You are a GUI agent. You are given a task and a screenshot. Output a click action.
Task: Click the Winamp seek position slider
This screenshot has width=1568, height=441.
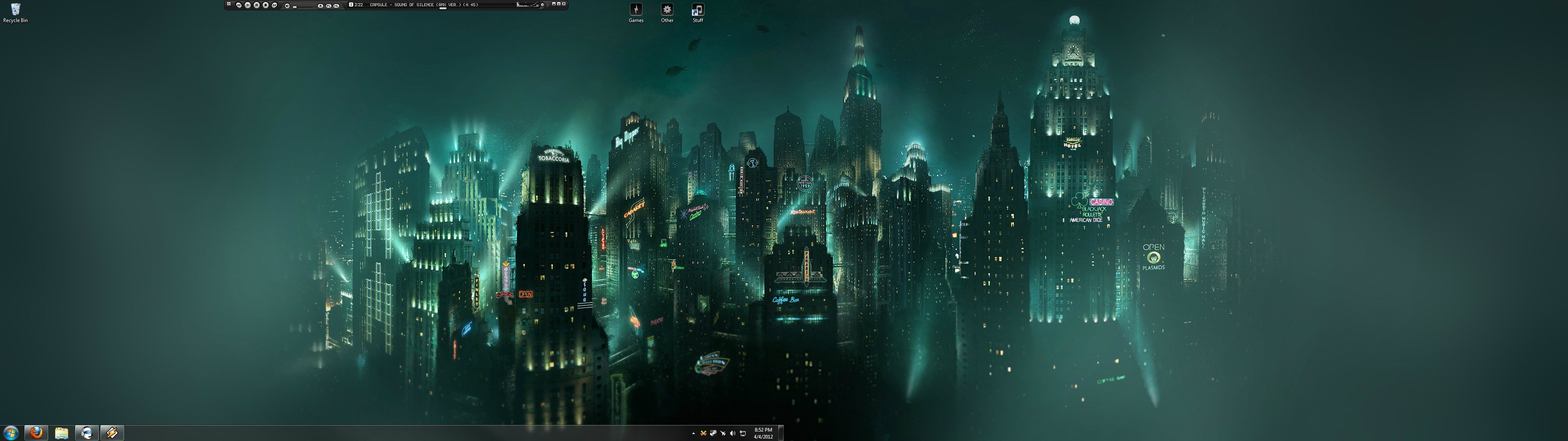point(443,9)
